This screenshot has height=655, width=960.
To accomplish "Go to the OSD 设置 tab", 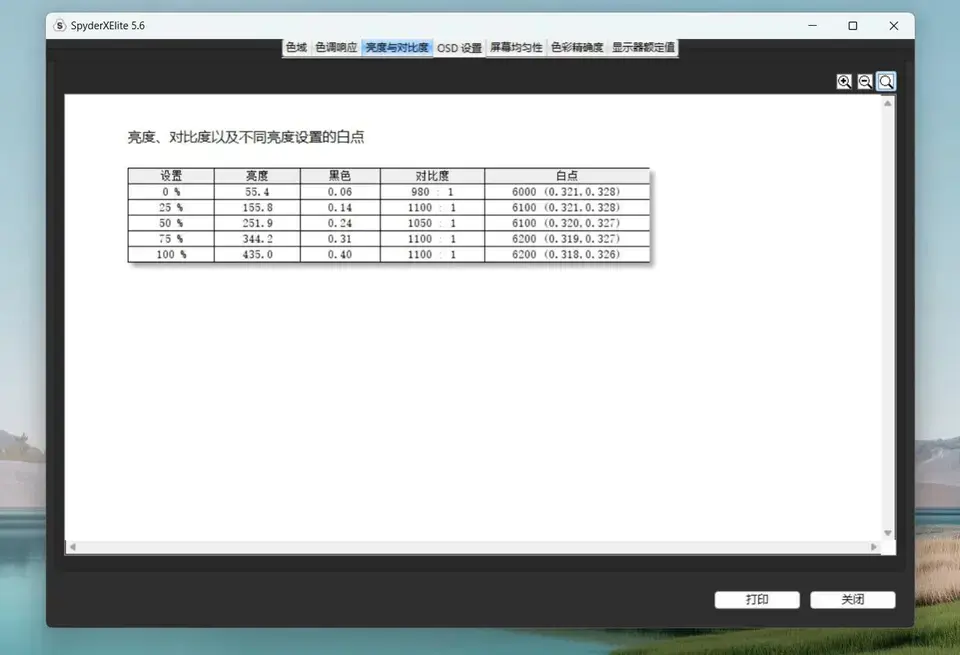I will click(459, 47).
